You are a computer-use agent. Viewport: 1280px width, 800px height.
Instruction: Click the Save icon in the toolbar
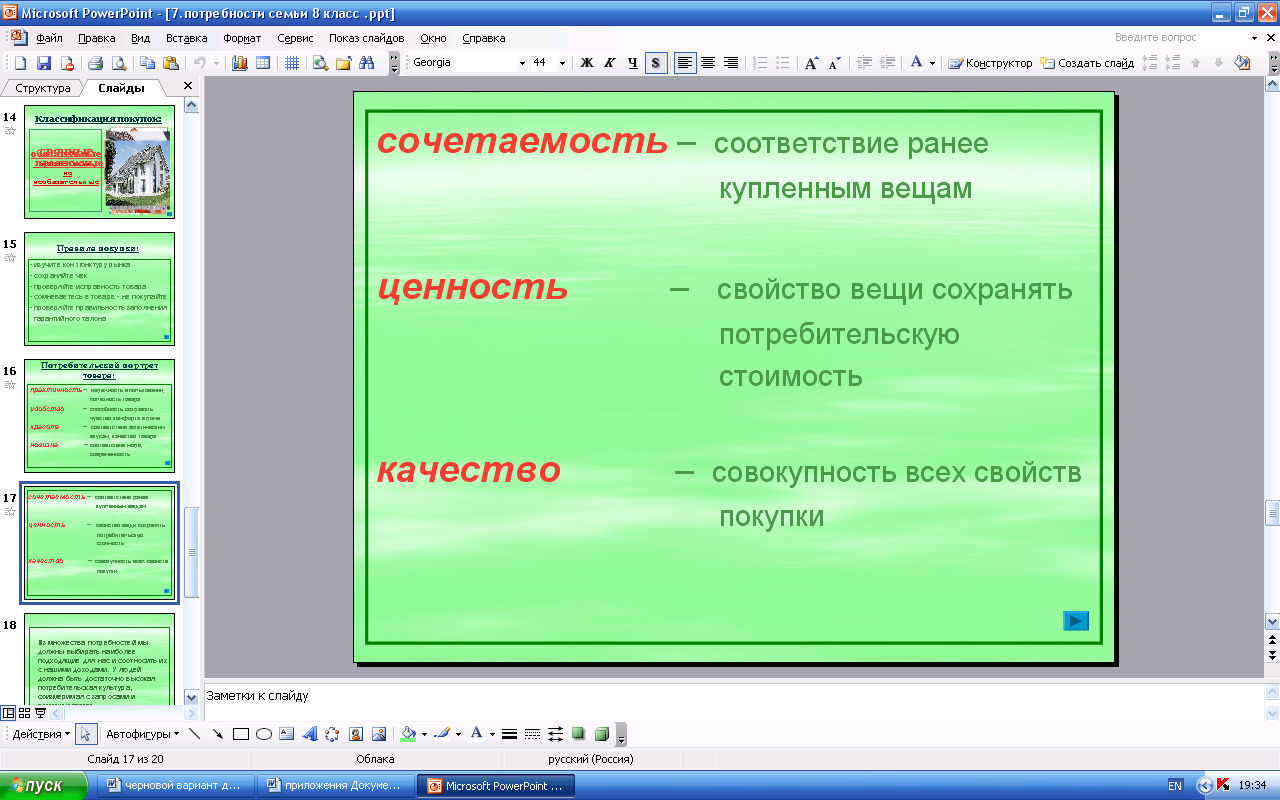pos(43,63)
